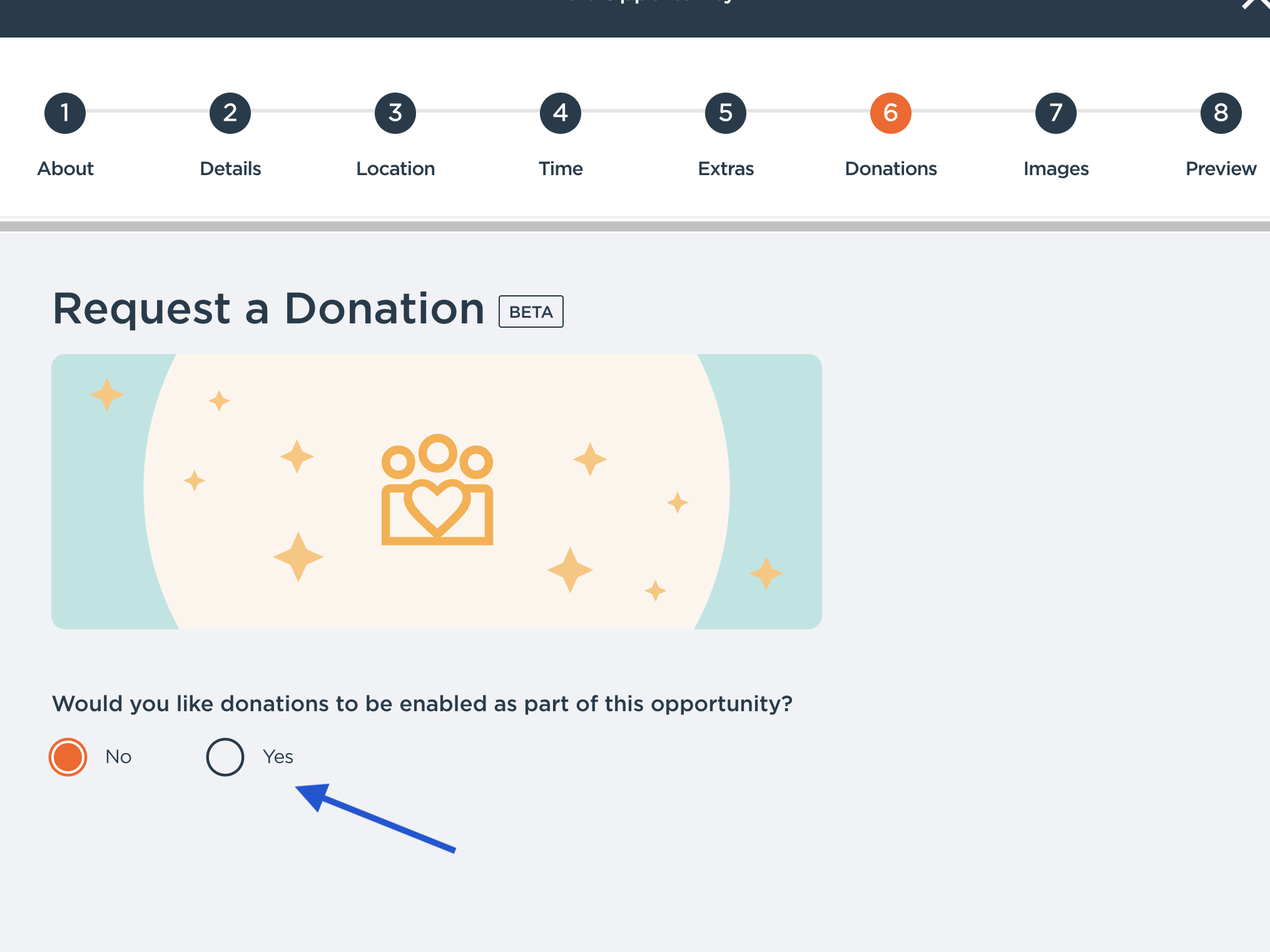This screenshot has width=1270, height=952.
Task: Select the Yes radio button
Action: coord(225,757)
